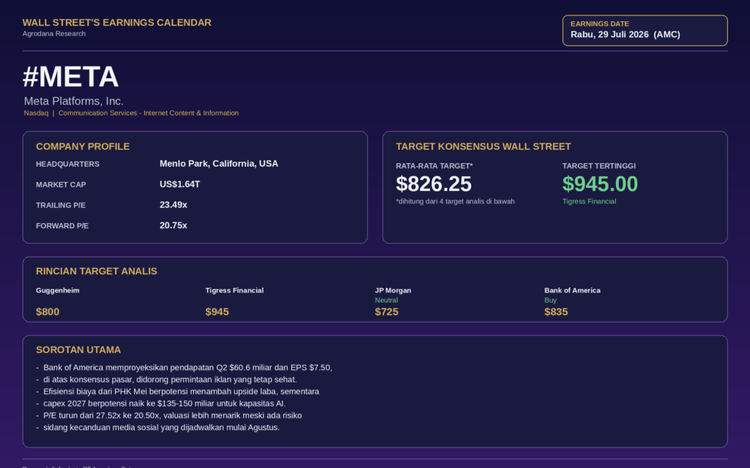Click the $945.00 highest target figure
This screenshot has width=750, height=468.
click(600, 184)
